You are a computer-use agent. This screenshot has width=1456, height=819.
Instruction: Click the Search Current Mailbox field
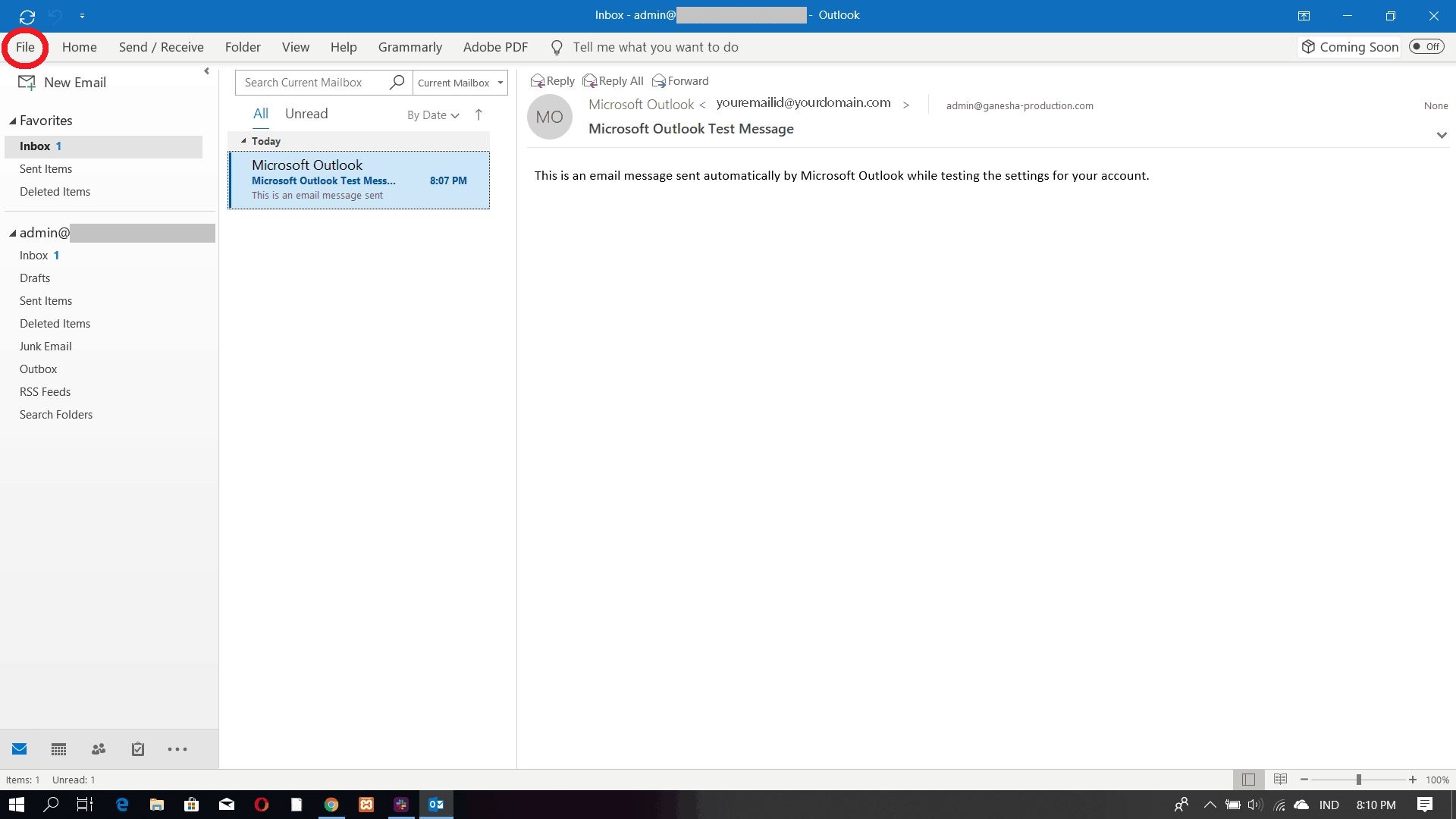(311, 83)
